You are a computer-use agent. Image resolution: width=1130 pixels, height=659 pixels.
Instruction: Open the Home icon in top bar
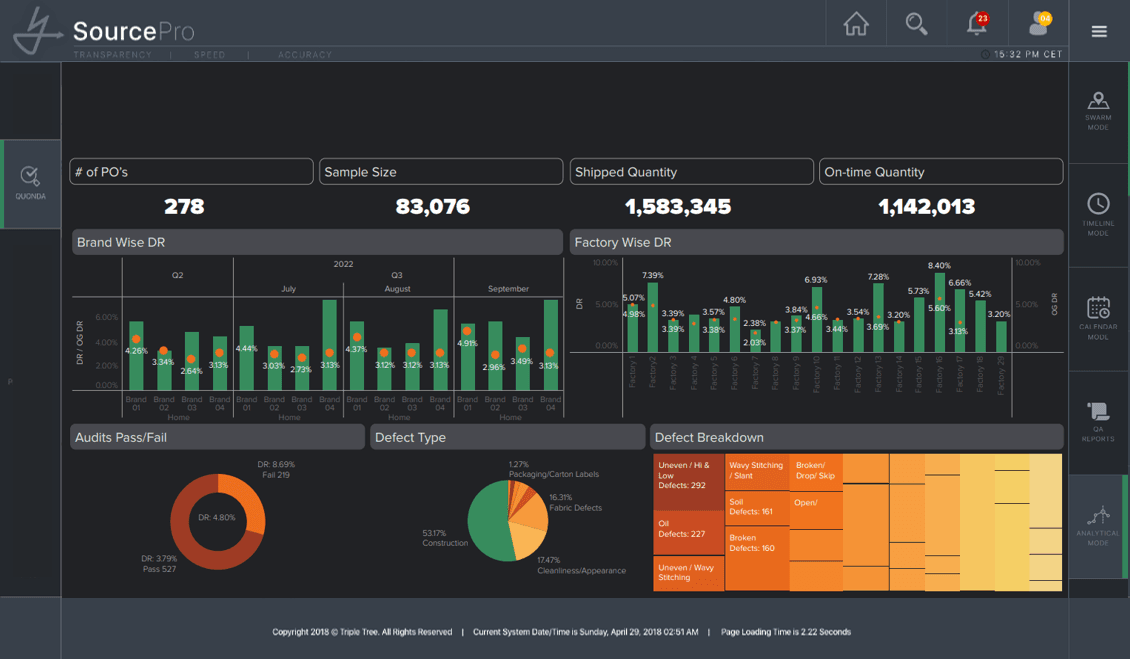(855, 24)
